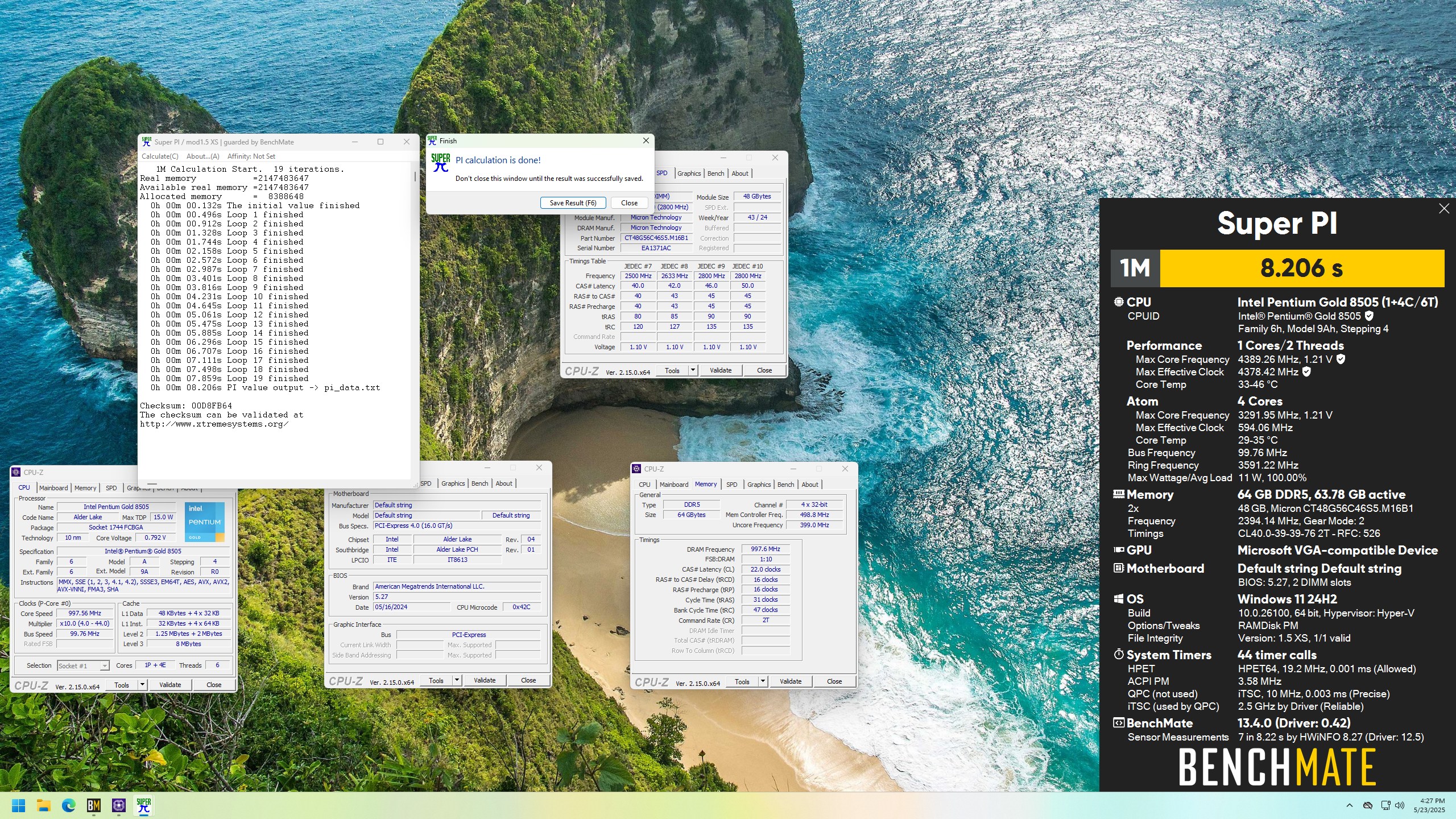This screenshot has width=1456, height=819.
Task: Click the OS Windows icon in BenchMate panel
Action: pos(1118,599)
